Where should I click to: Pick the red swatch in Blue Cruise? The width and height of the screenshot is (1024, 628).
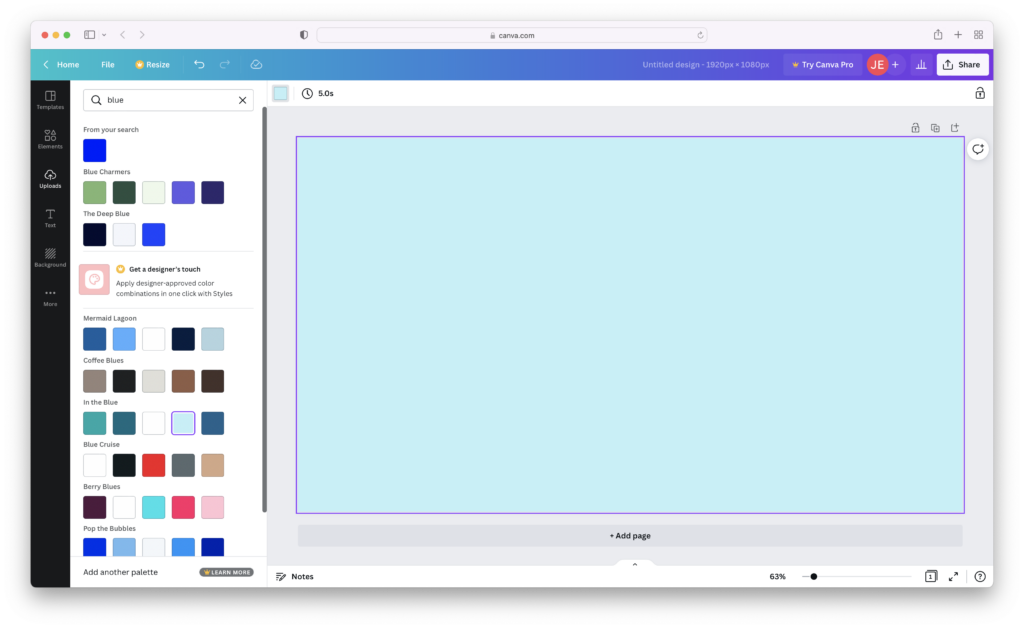[x=153, y=465]
